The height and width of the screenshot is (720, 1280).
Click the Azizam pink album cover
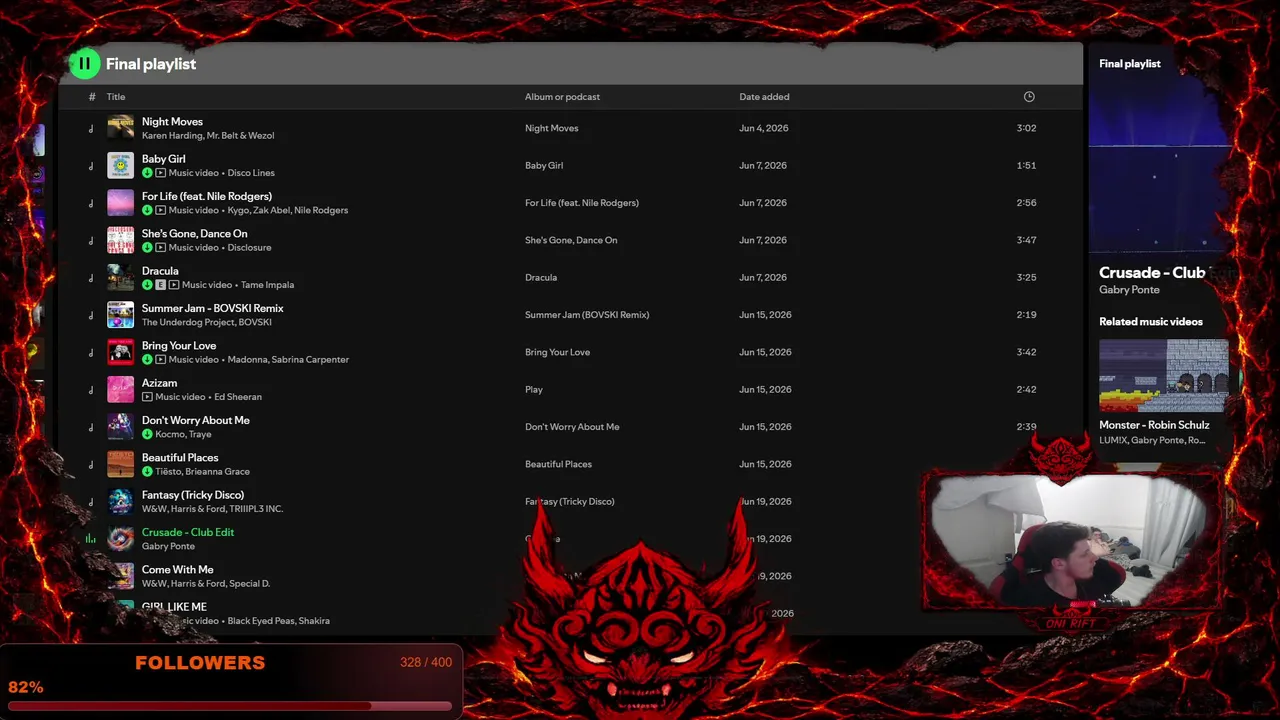click(120, 389)
